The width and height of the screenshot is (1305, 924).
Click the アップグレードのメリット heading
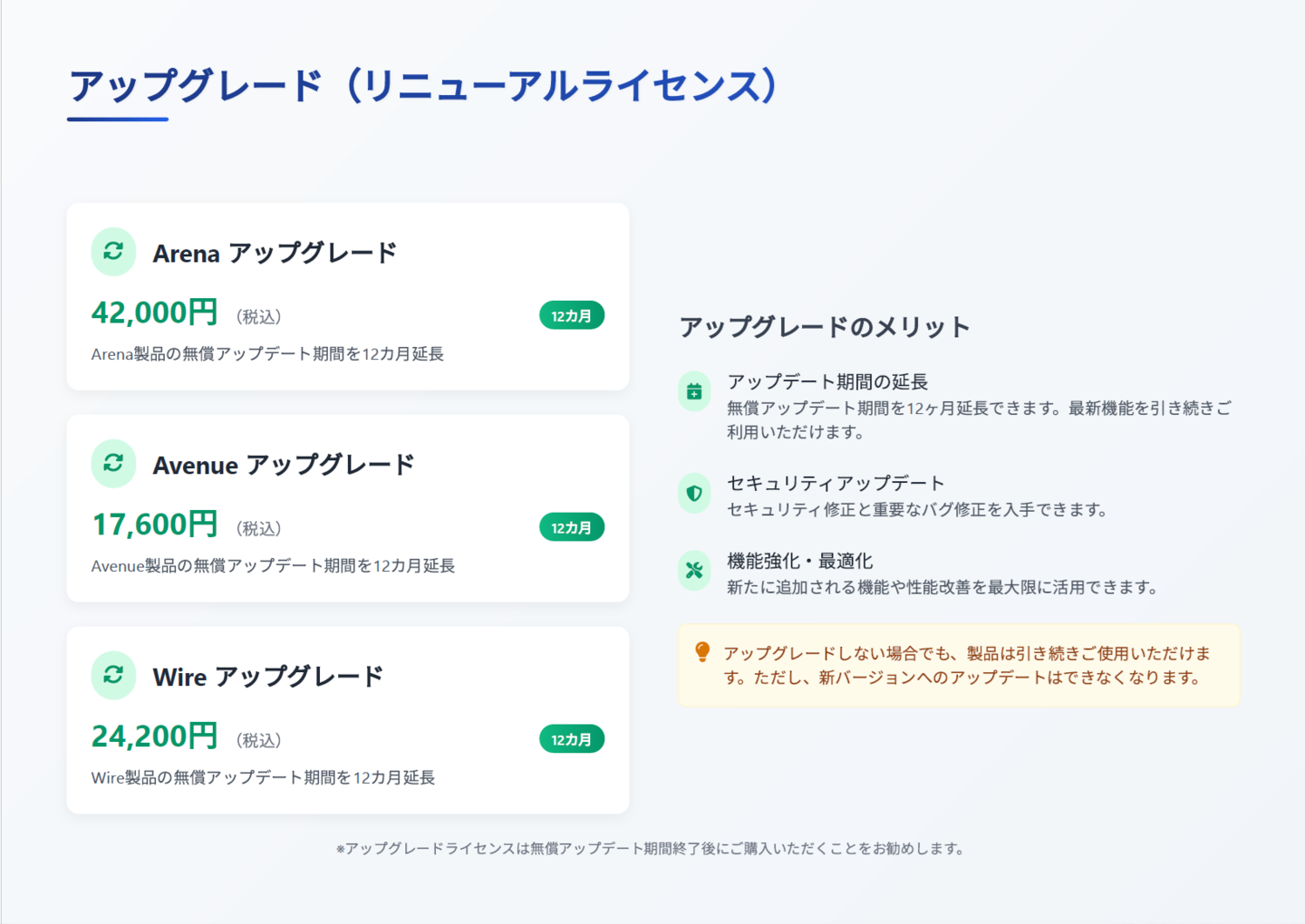pos(825,327)
